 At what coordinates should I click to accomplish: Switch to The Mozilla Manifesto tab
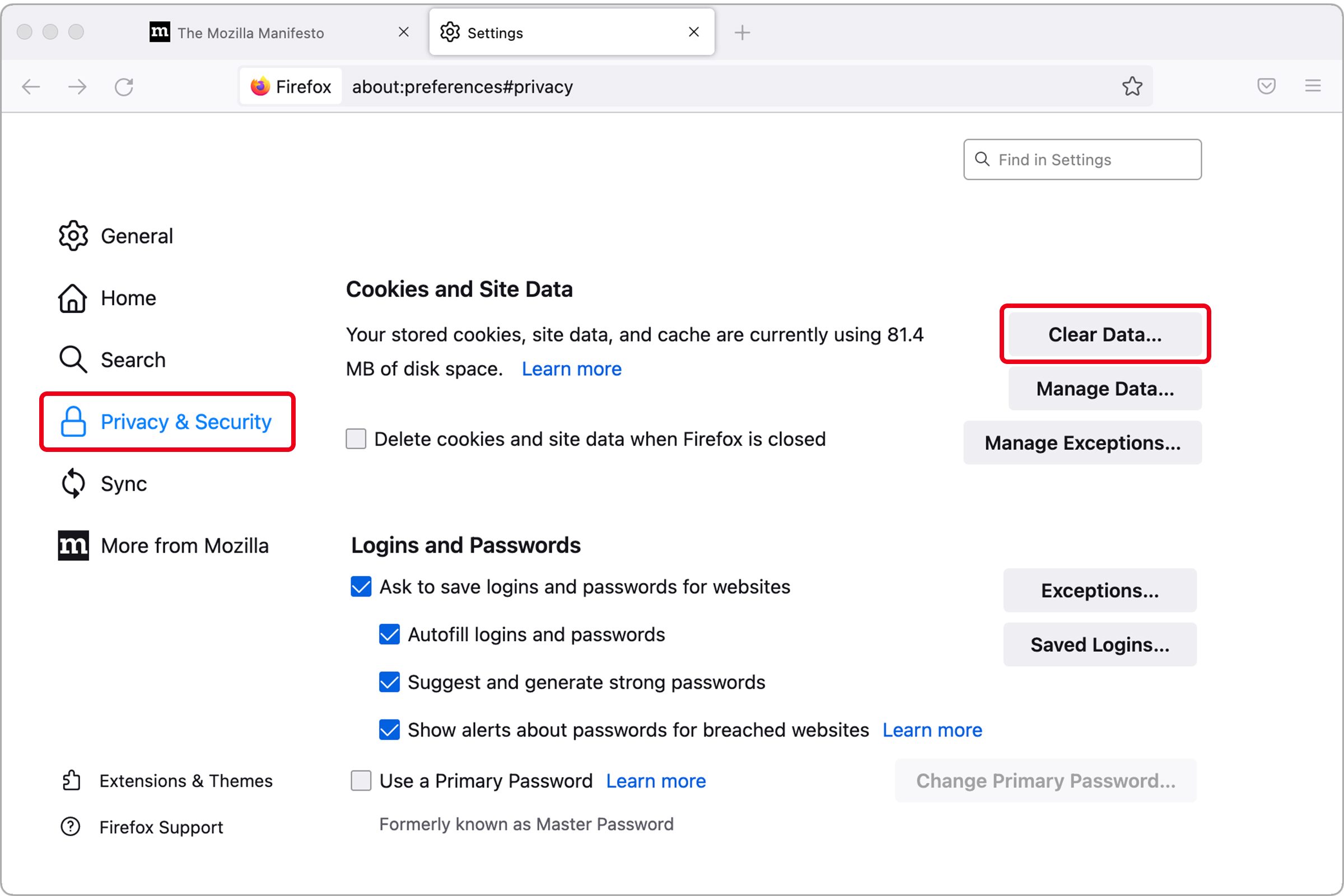click(x=251, y=32)
